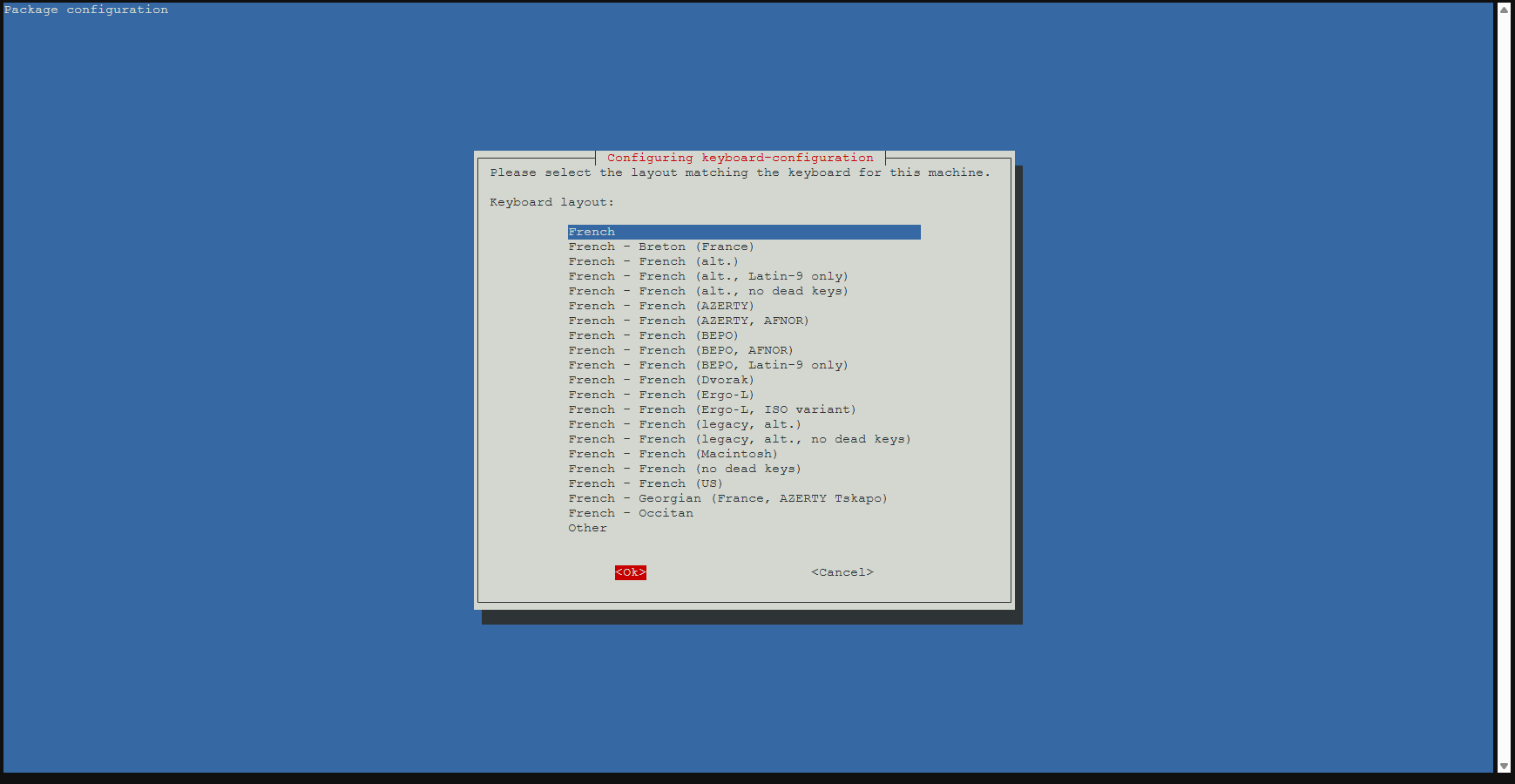Choose French - French (AZERTY) layout
The height and width of the screenshot is (784, 1515).
(x=661, y=306)
